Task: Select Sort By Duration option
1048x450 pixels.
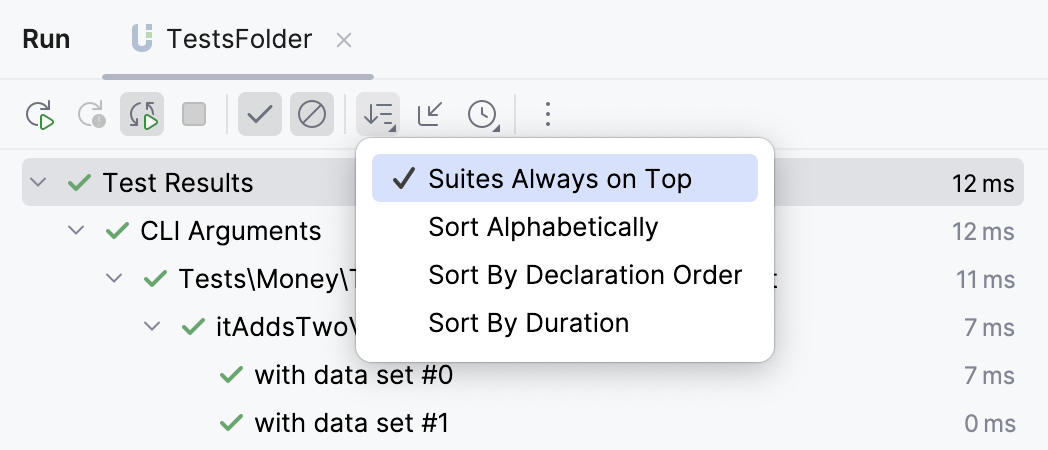Action: coord(528,323)
